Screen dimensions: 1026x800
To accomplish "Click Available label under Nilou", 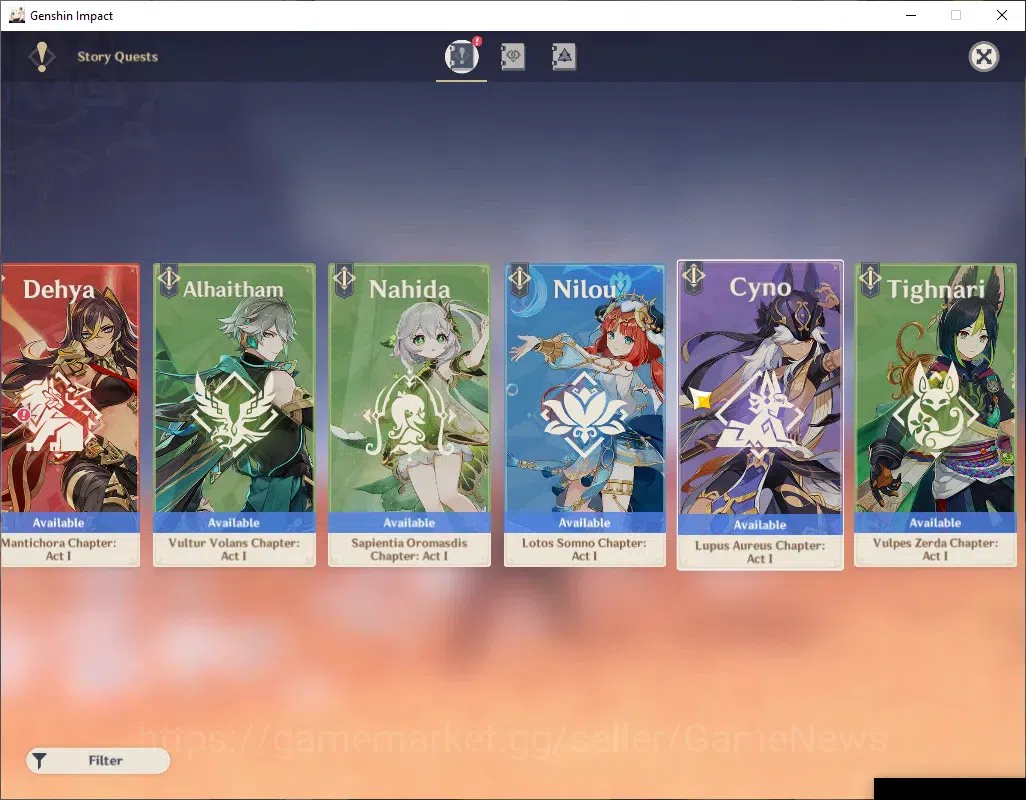I will point(584,523).
